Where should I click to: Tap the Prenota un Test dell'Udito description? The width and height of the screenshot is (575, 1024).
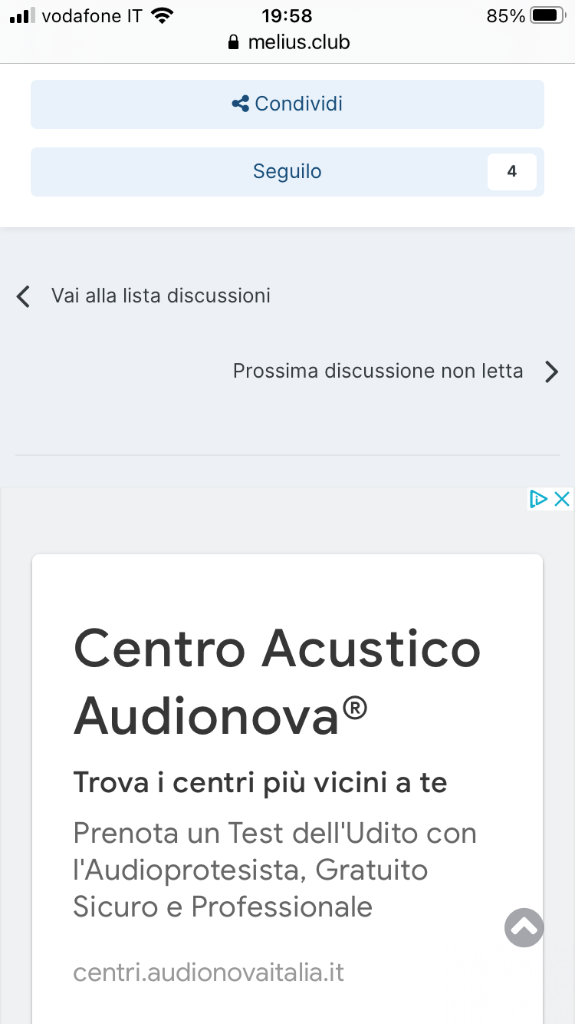tap(274, 870)
